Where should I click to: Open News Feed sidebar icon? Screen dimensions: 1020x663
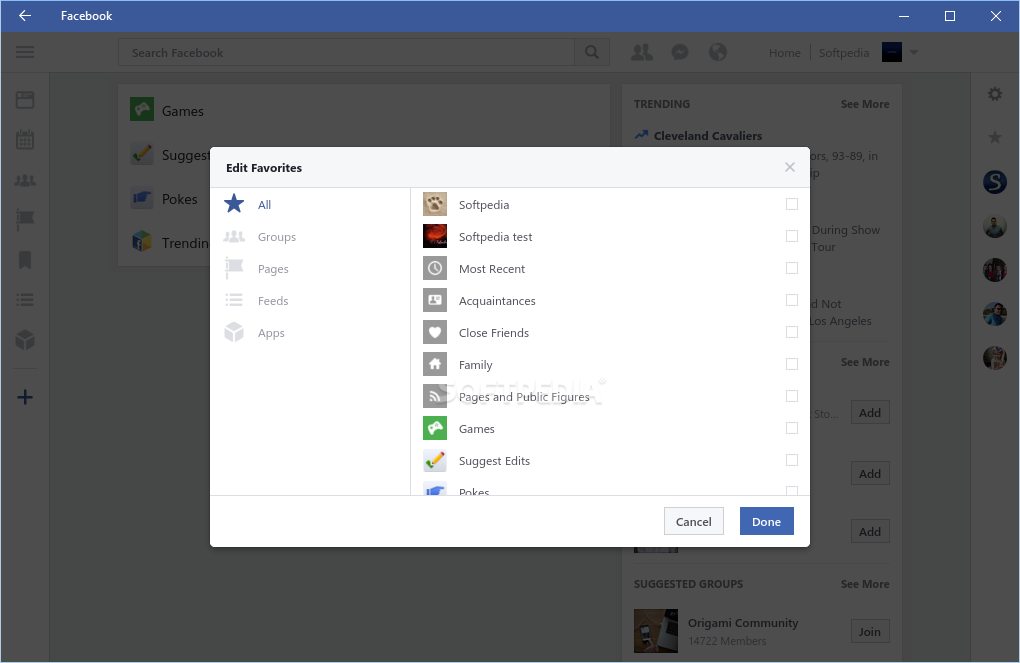25,100
